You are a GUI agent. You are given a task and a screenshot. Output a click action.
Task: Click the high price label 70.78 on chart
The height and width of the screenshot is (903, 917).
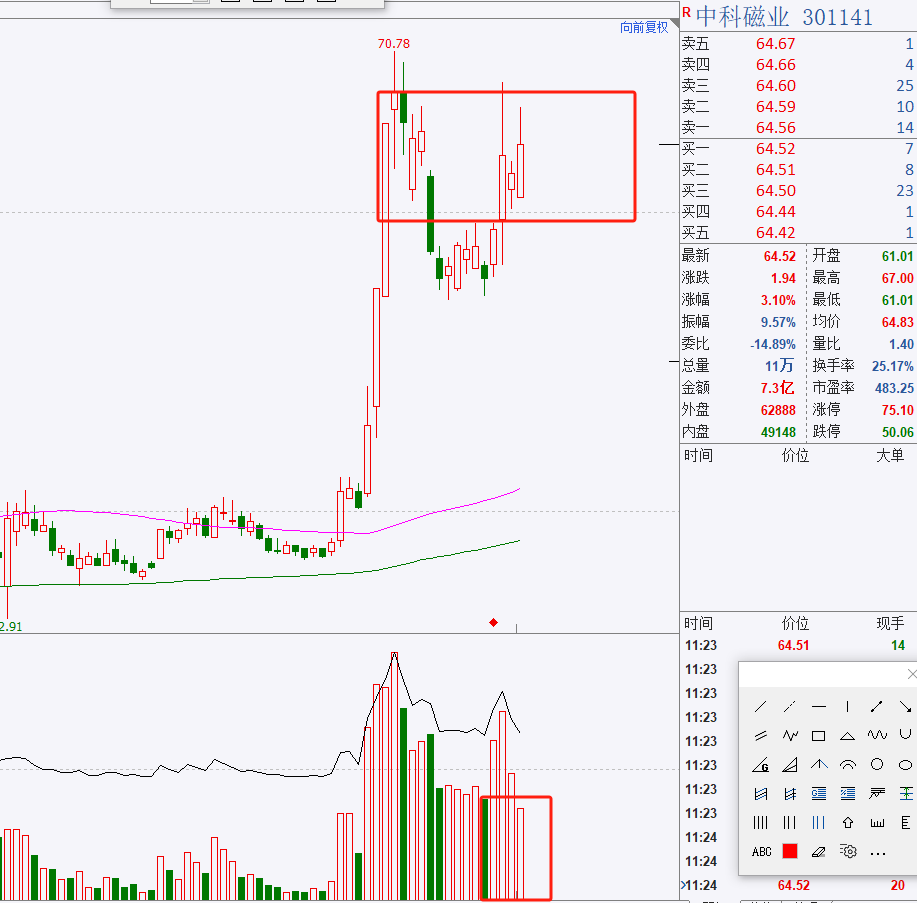click(x=394, y=44)
